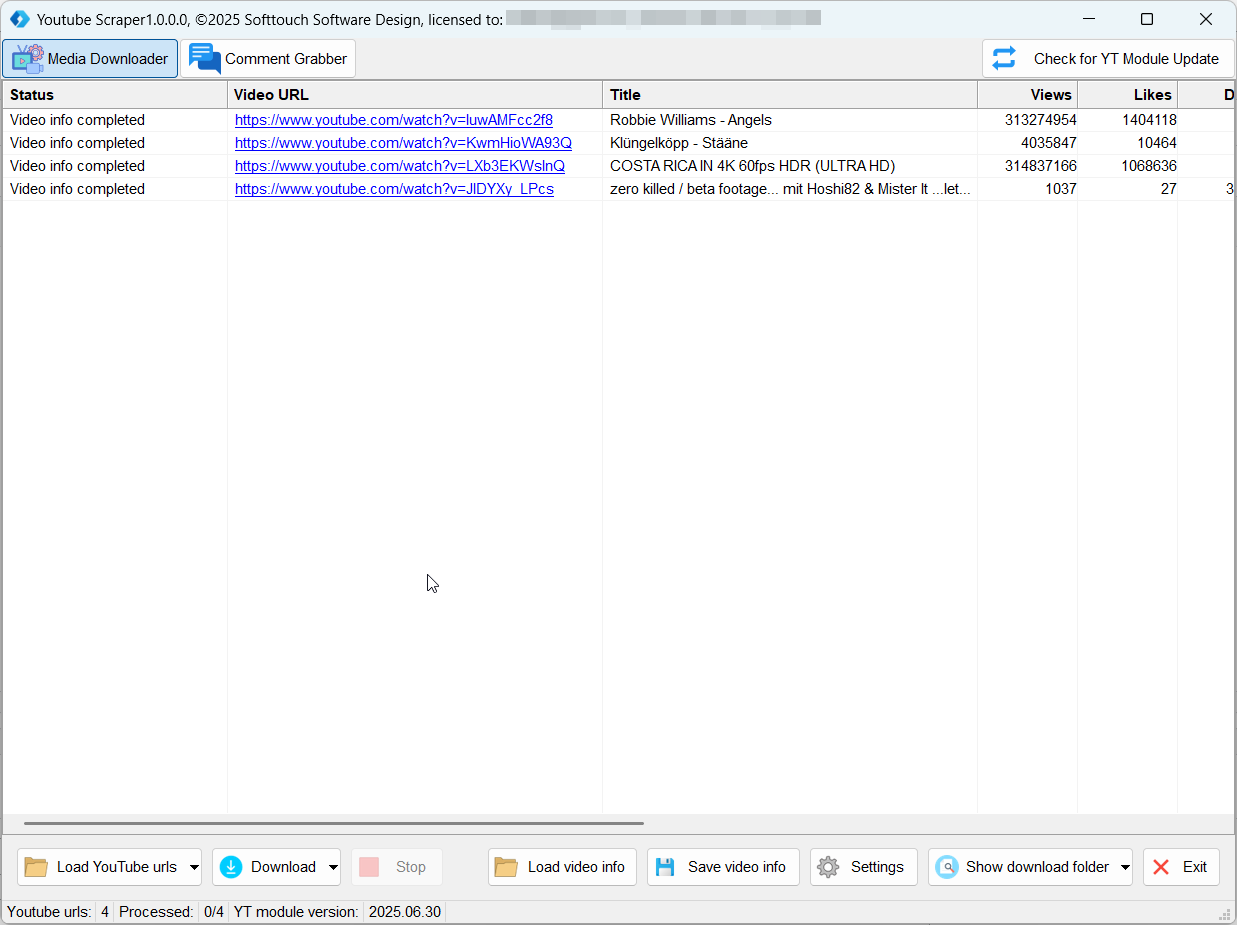
Task: Click the Load video info folder icon
Action: (x=506, y=867)
